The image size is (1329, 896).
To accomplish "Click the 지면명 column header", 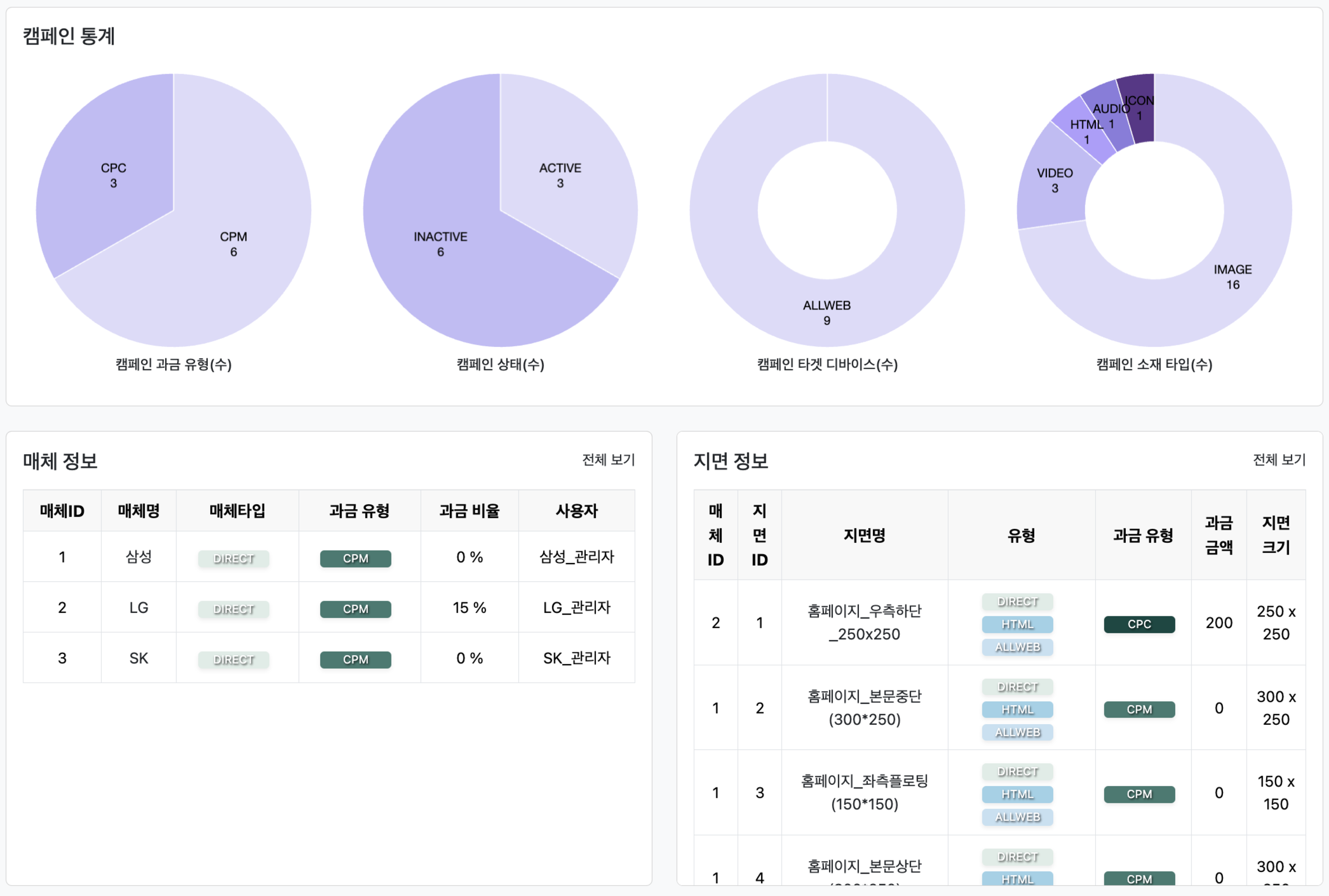I will [864, 536].
